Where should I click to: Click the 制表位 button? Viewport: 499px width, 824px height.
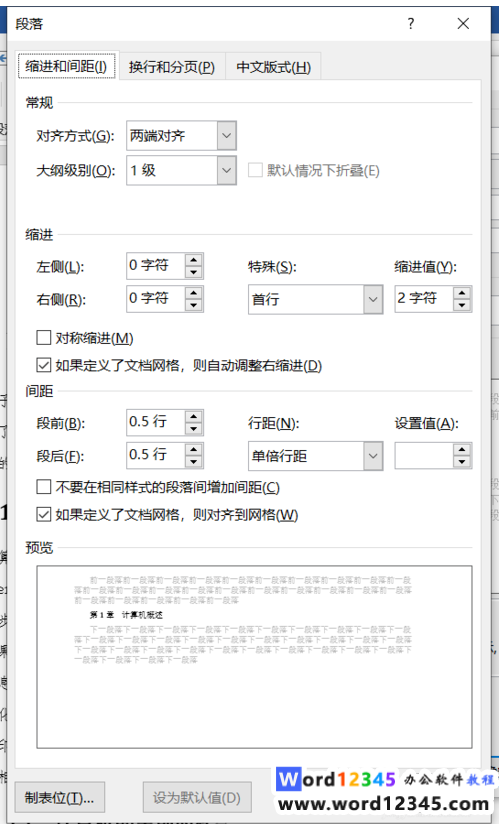tap(59, 798)
